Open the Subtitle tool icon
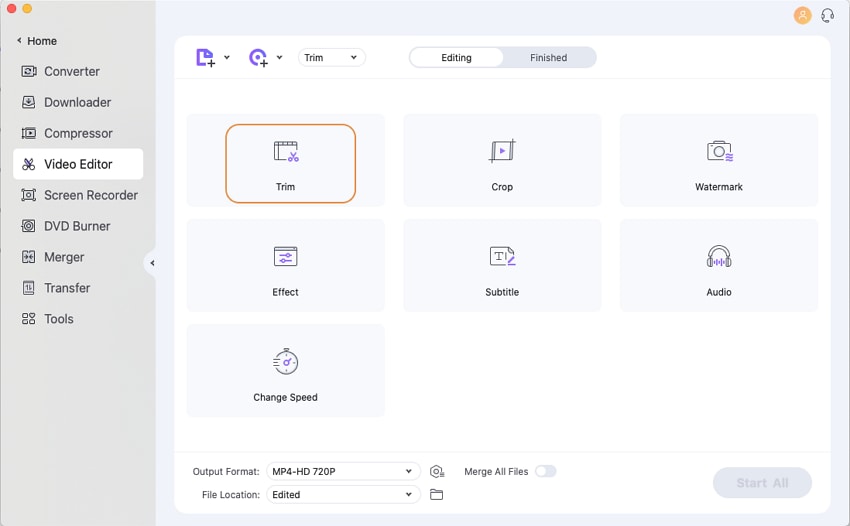The width and height of the screenshot is (850, 526). click(x=502, y=257)
